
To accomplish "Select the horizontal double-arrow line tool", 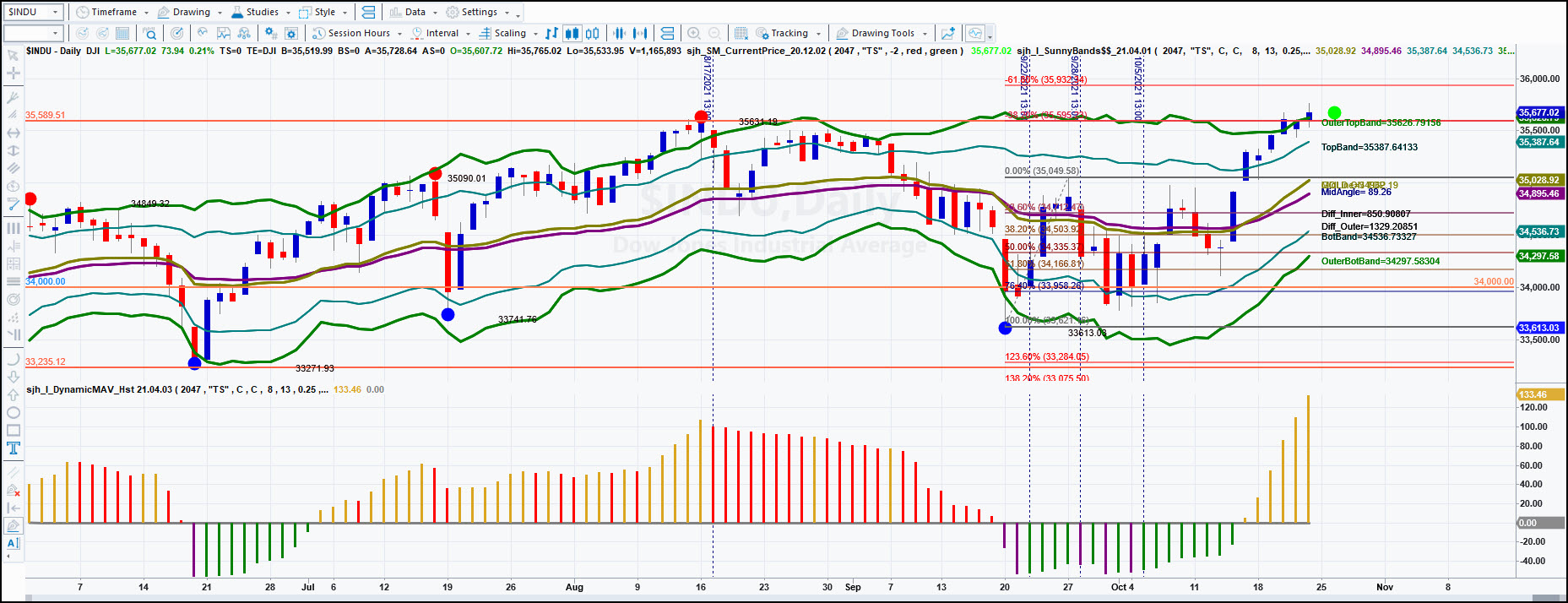I will [x=14, y=133].
